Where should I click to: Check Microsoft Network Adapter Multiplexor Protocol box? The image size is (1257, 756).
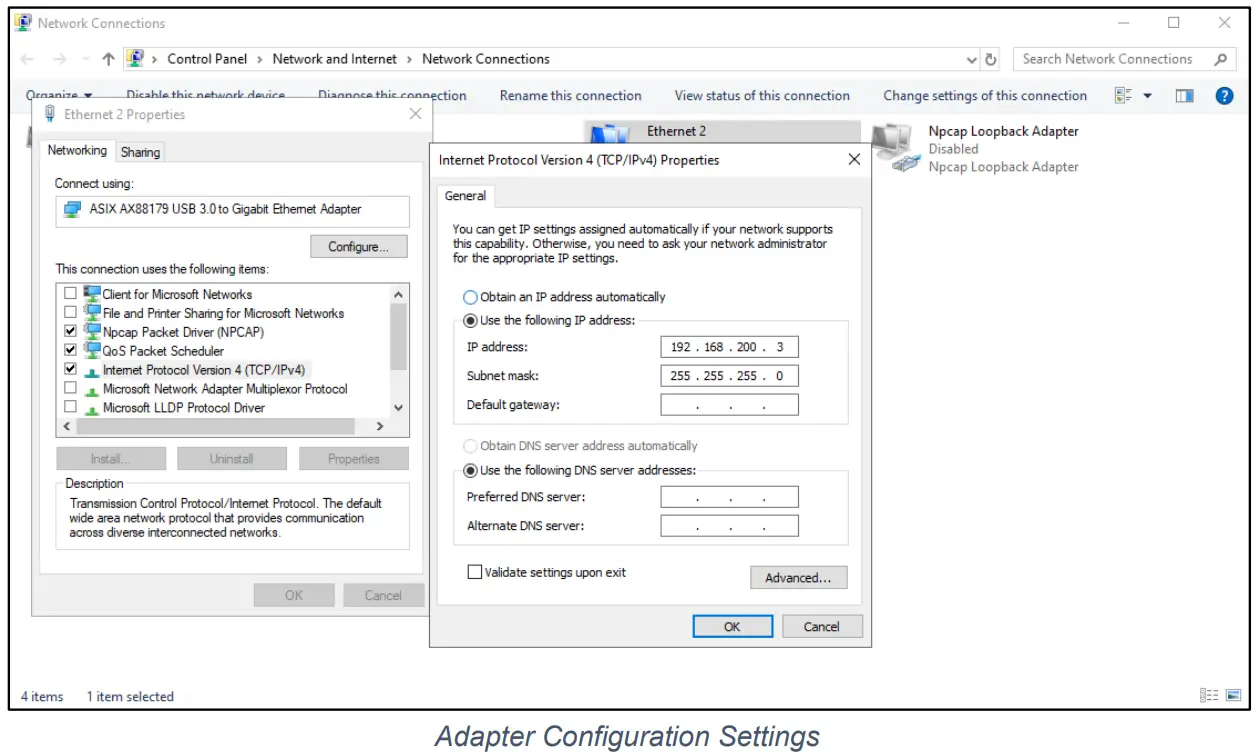click(70, 388)
